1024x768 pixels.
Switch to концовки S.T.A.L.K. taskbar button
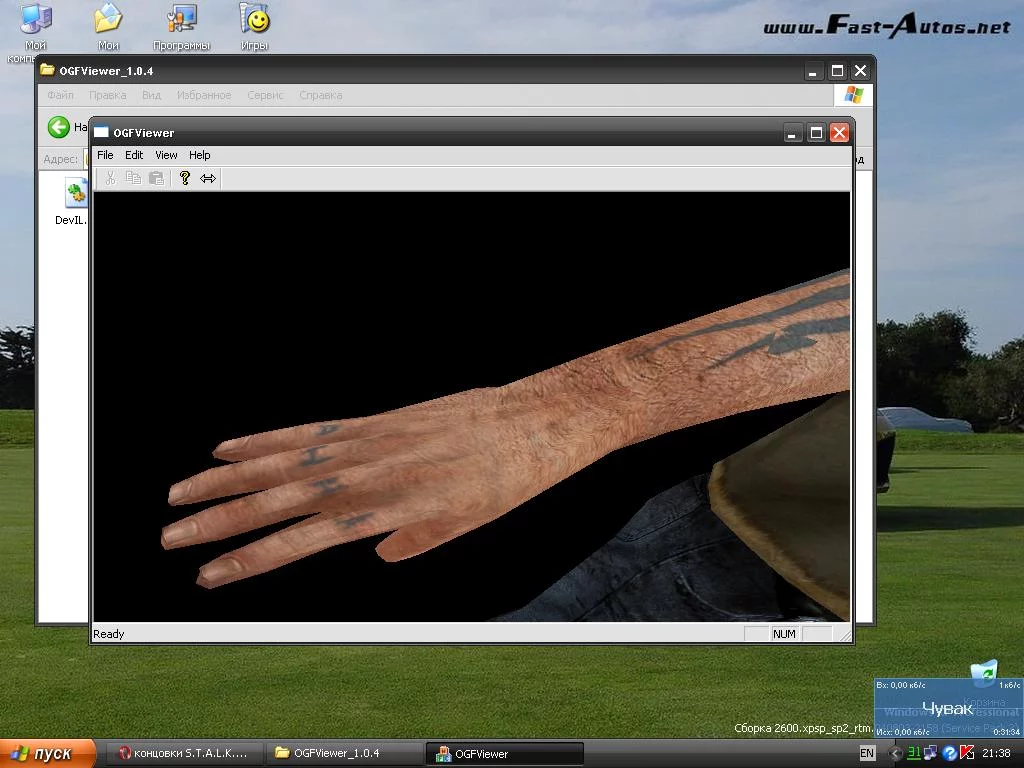[184, 754]
